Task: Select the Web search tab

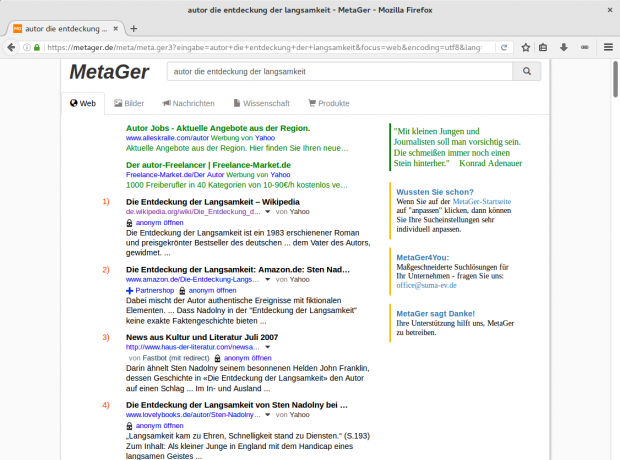Action: coord(83,104)
